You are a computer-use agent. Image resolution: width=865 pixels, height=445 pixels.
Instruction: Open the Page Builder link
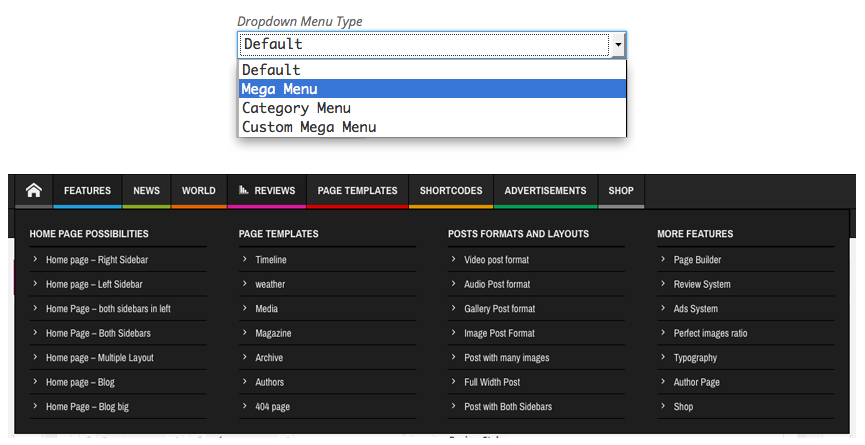[x=697, y=260]
